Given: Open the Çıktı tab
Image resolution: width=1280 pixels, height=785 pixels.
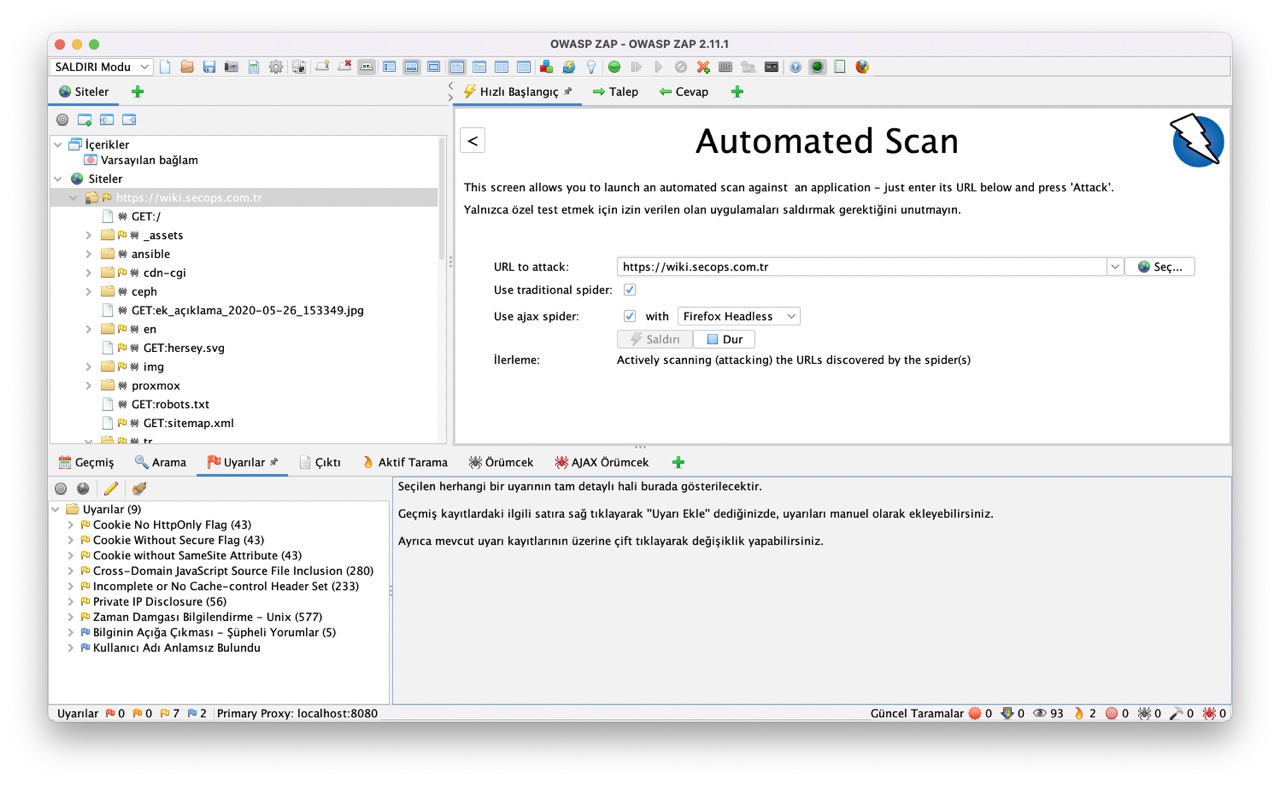Looking at the screenshot, I should coord(320,462).
